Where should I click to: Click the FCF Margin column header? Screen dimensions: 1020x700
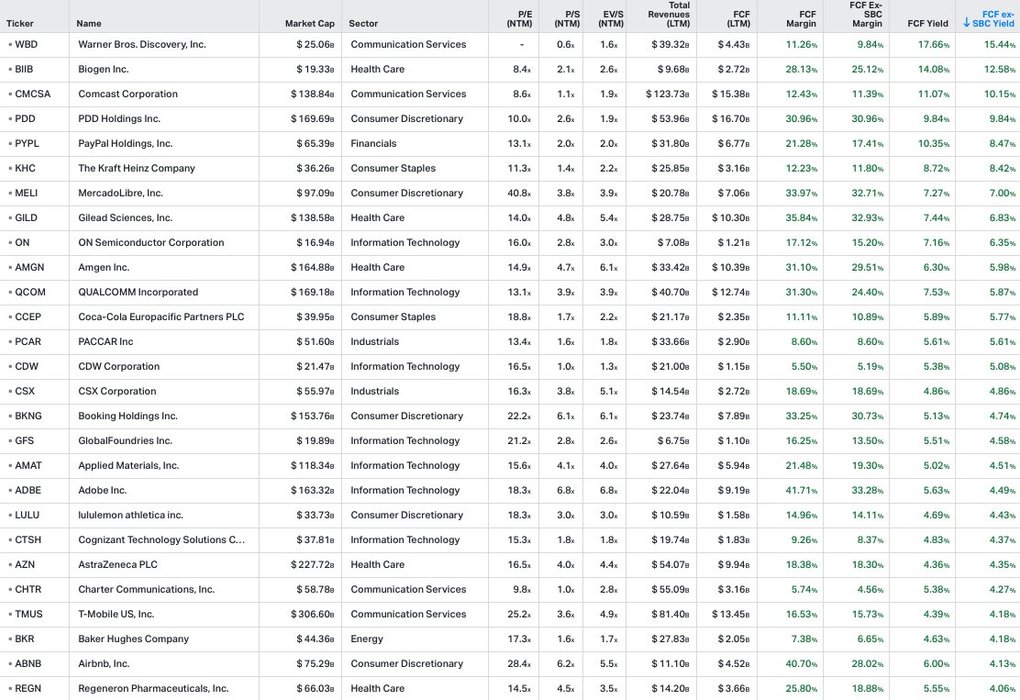801,17
